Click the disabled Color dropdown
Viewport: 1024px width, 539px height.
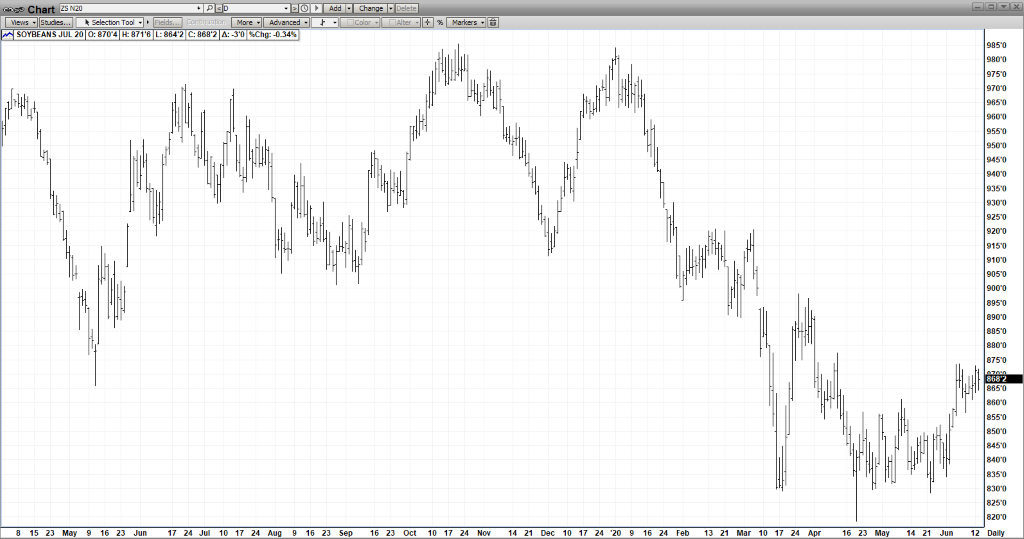coord(360,22)
